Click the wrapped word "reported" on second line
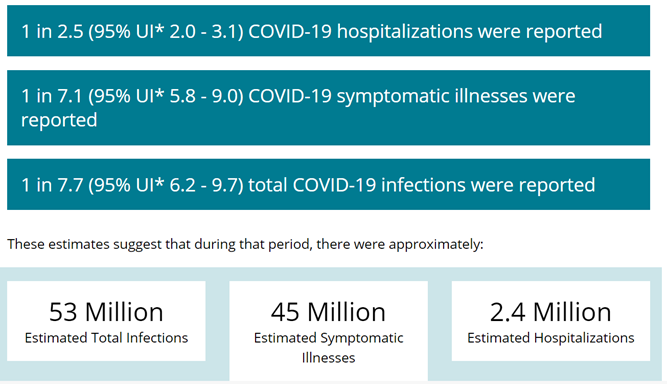Screen dimensions: 667x384 (59, 121)
